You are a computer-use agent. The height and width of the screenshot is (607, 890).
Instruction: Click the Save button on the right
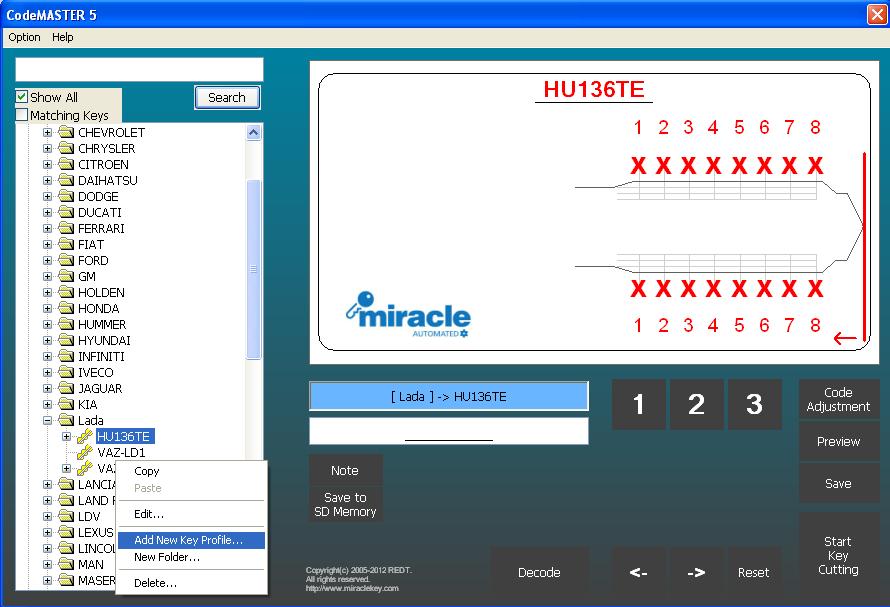(x=838, y=483)
